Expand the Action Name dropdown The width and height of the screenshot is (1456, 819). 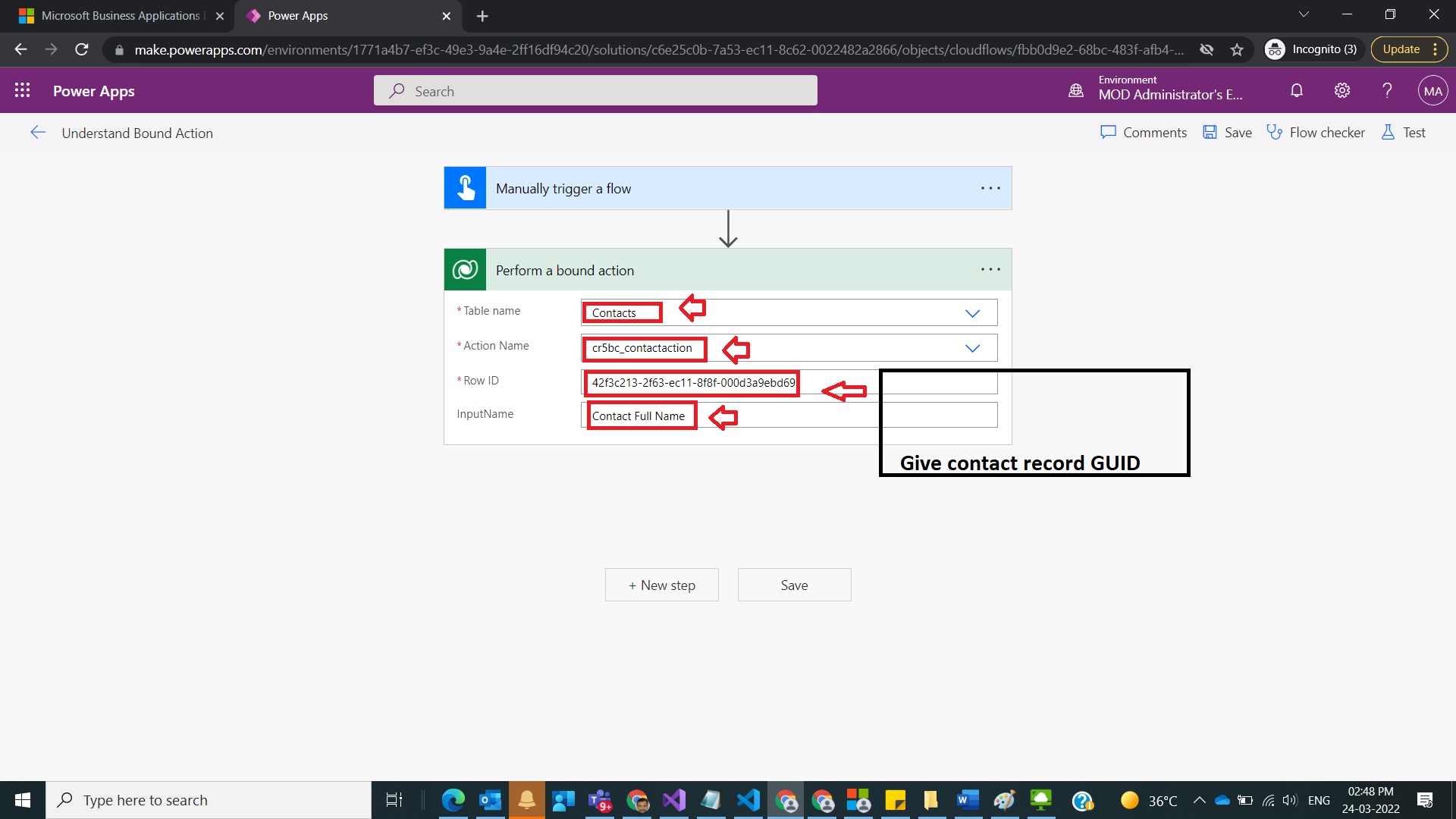click(x=973, y=348)
